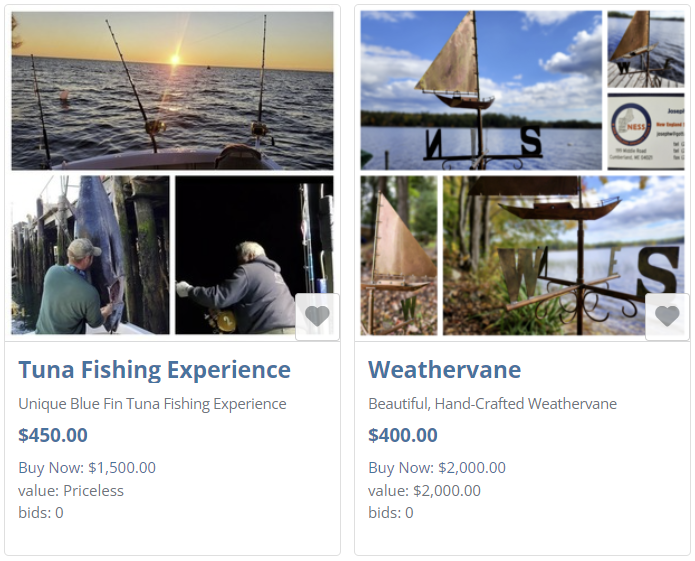Click the $450.00 current bid price

(53, 435)
